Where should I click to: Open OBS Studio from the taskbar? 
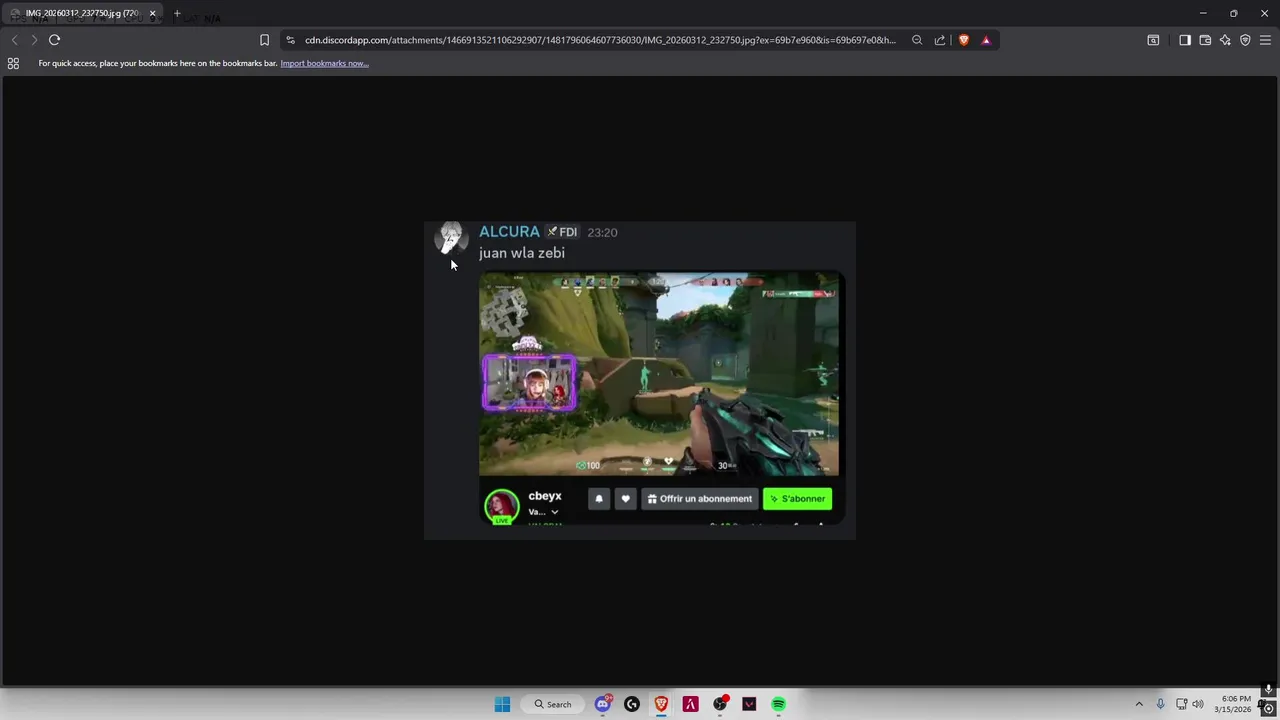(x=720, y=704)
